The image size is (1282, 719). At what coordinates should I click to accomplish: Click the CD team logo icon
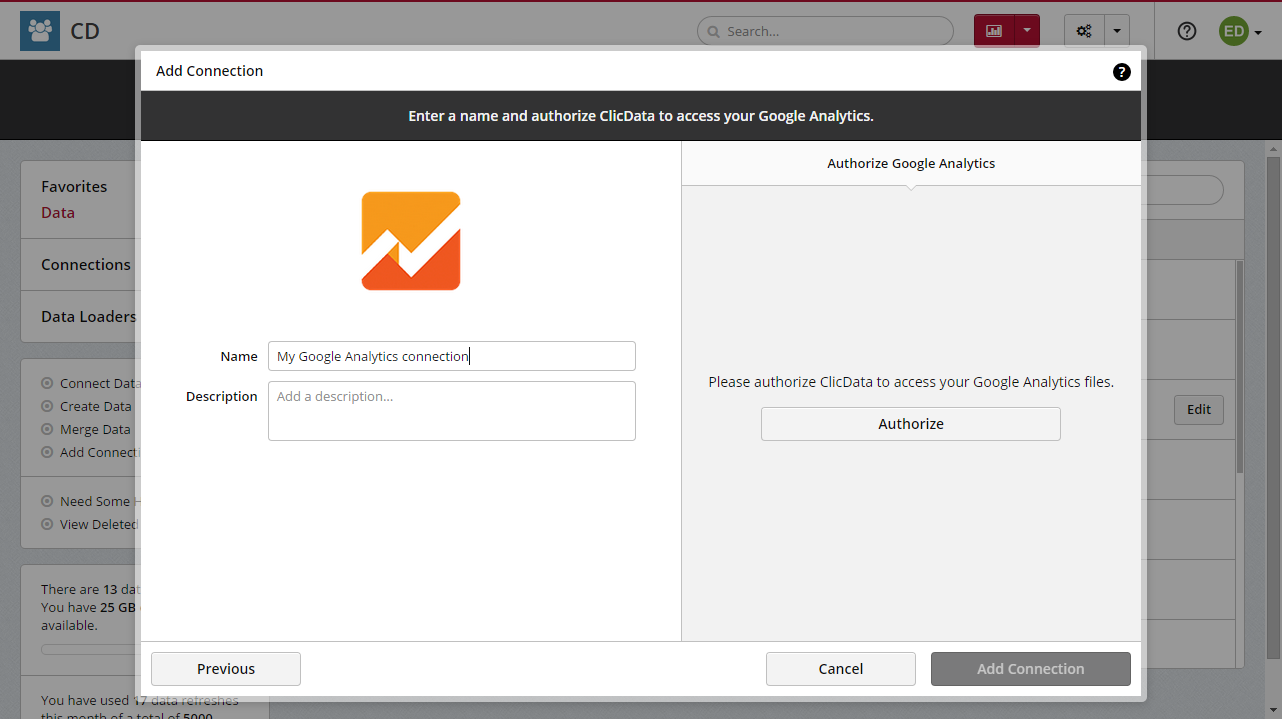point(40,31)
